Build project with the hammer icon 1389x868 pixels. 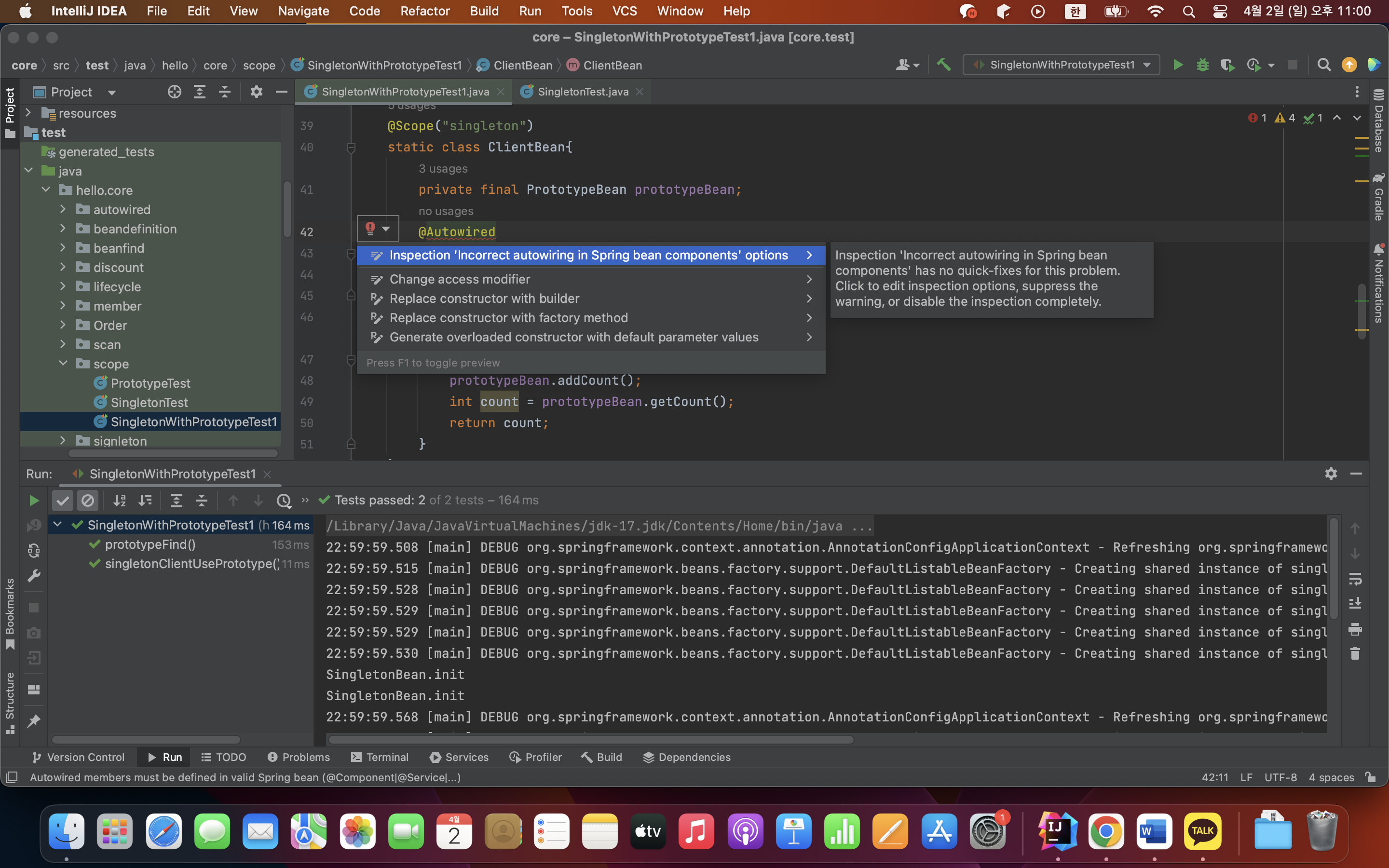943,65
